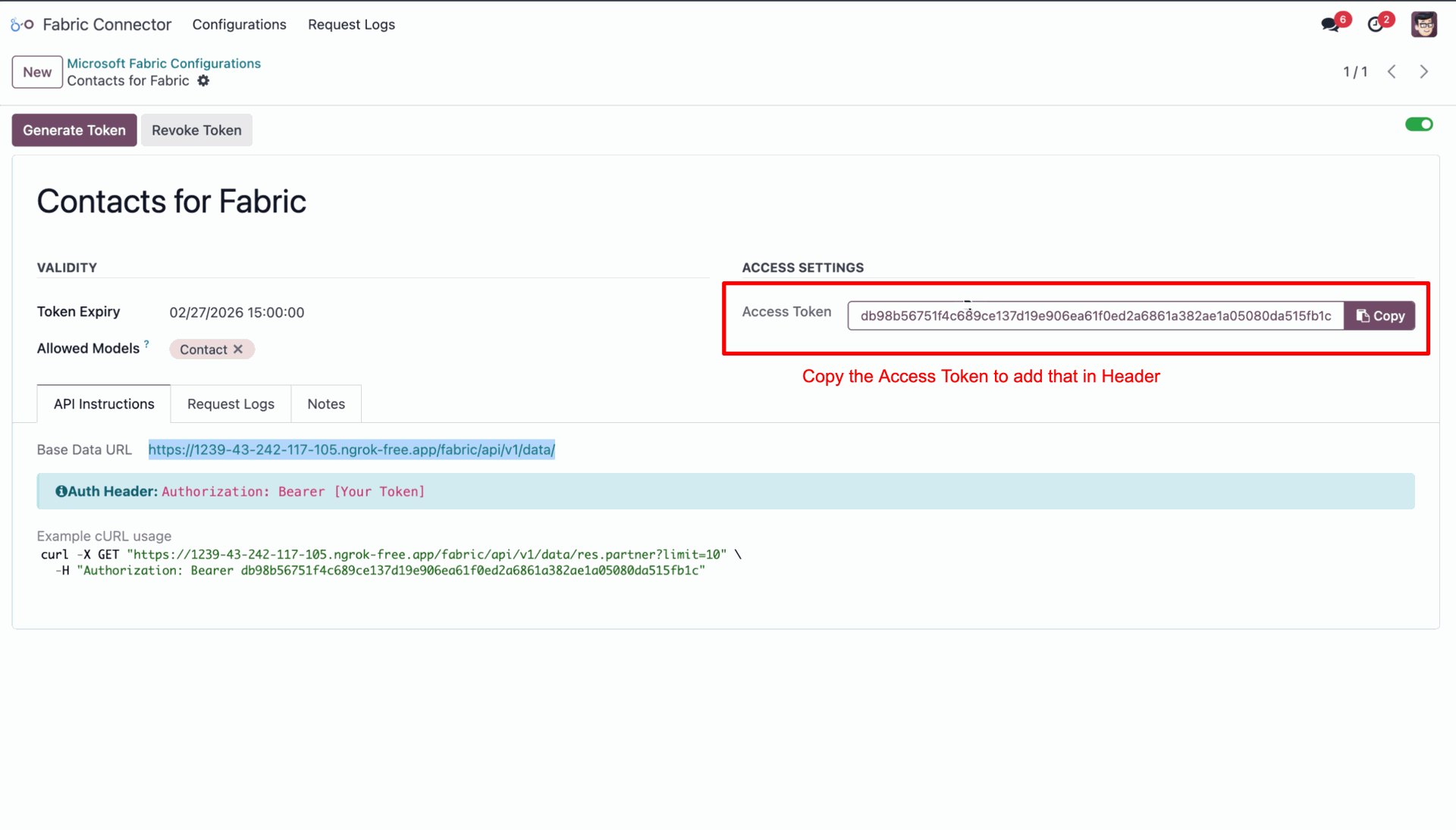Click the Generate Token button
The height and width of the screenshot is (830, 1456).
point(74,130)
